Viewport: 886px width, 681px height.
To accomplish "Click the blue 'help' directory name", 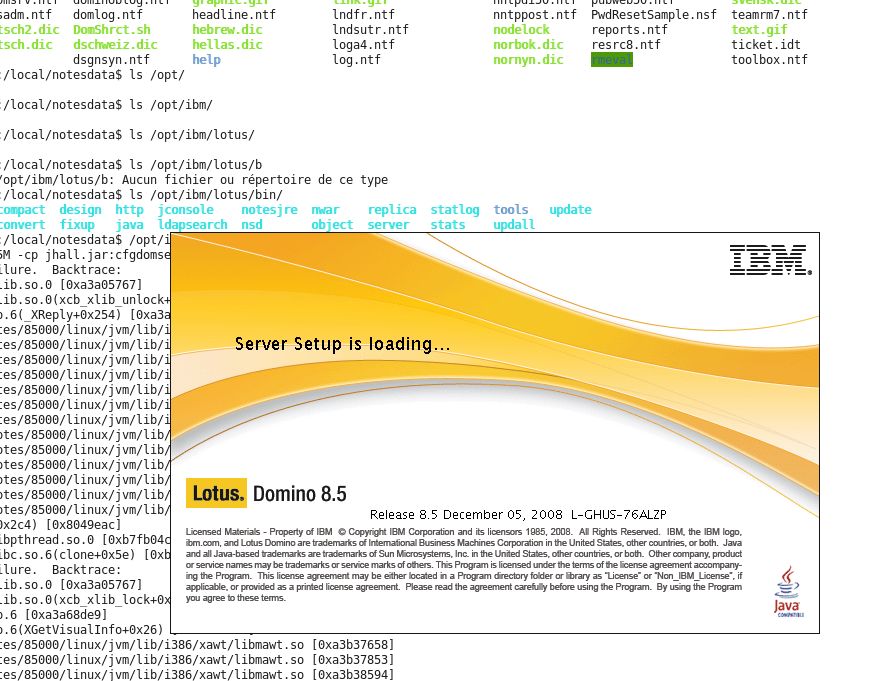I will [206, 60].
